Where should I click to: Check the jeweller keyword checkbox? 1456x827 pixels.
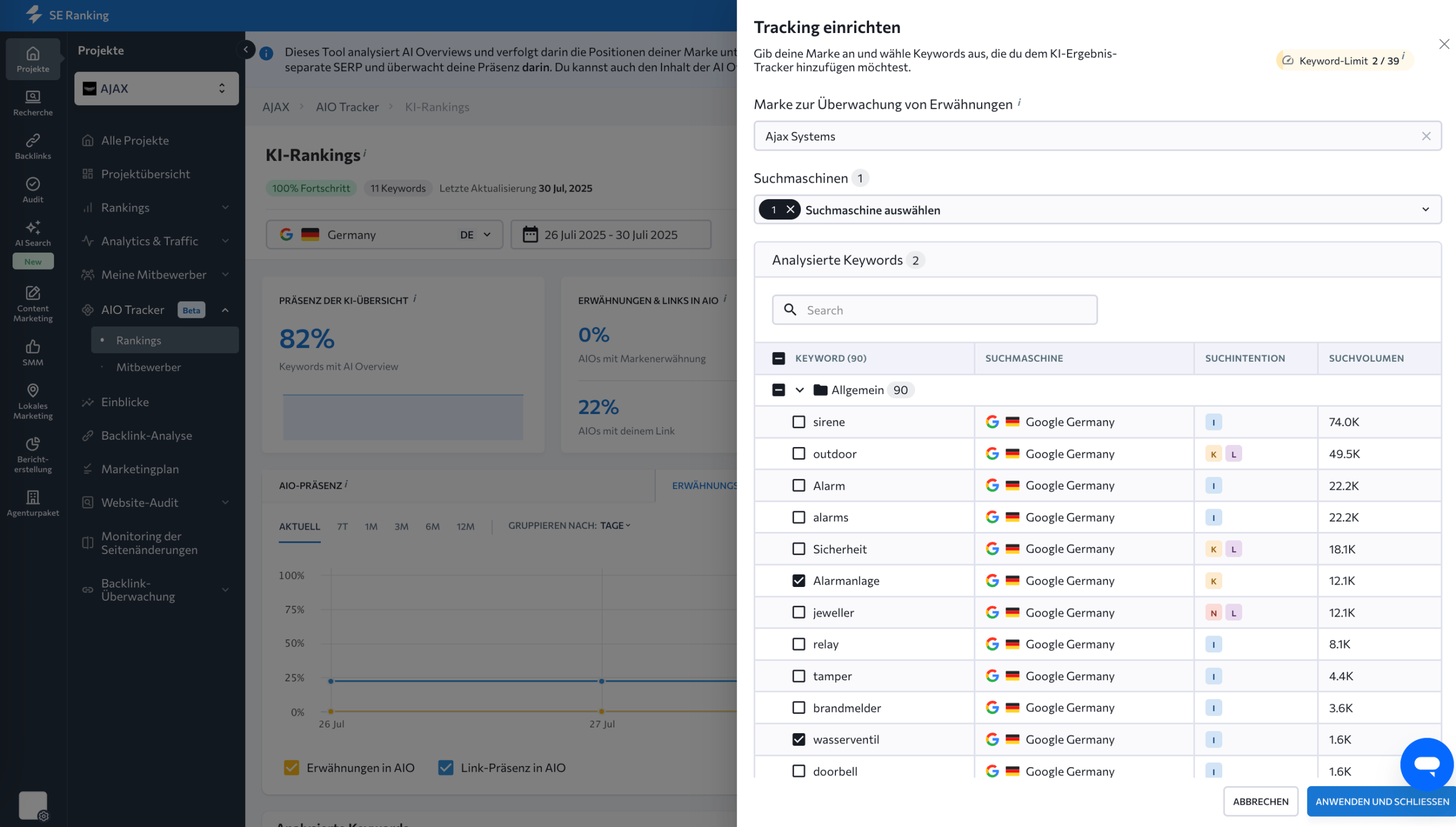click(799, 612)
